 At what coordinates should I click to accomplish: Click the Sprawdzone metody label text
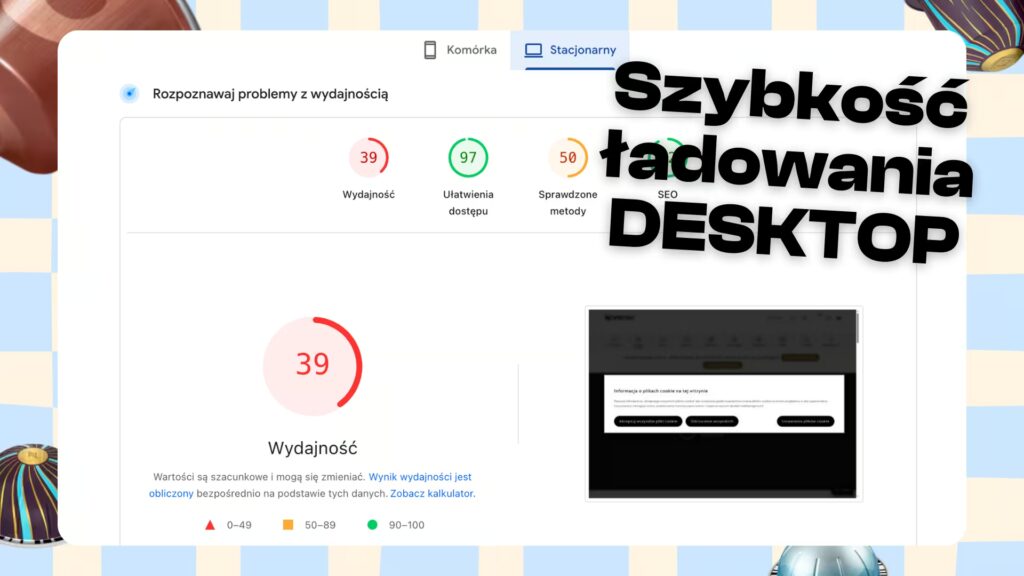pos(568,203)
